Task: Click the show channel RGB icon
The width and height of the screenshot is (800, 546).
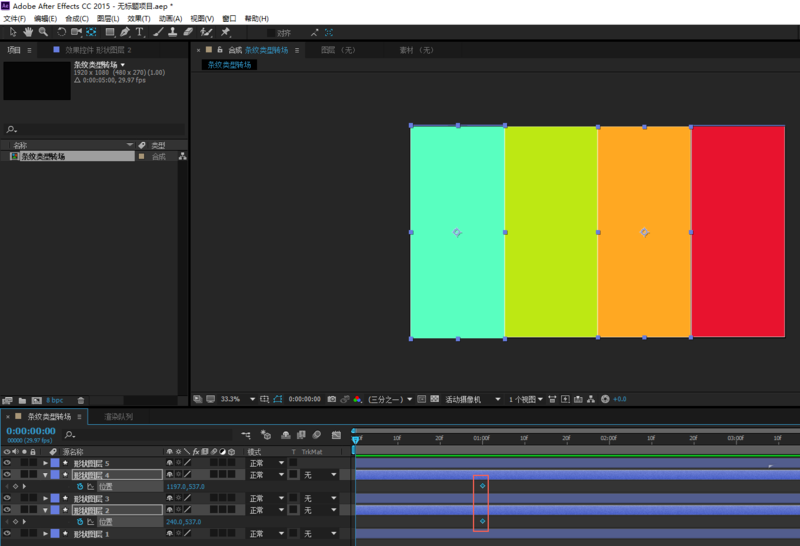Action: coord(358,399)
